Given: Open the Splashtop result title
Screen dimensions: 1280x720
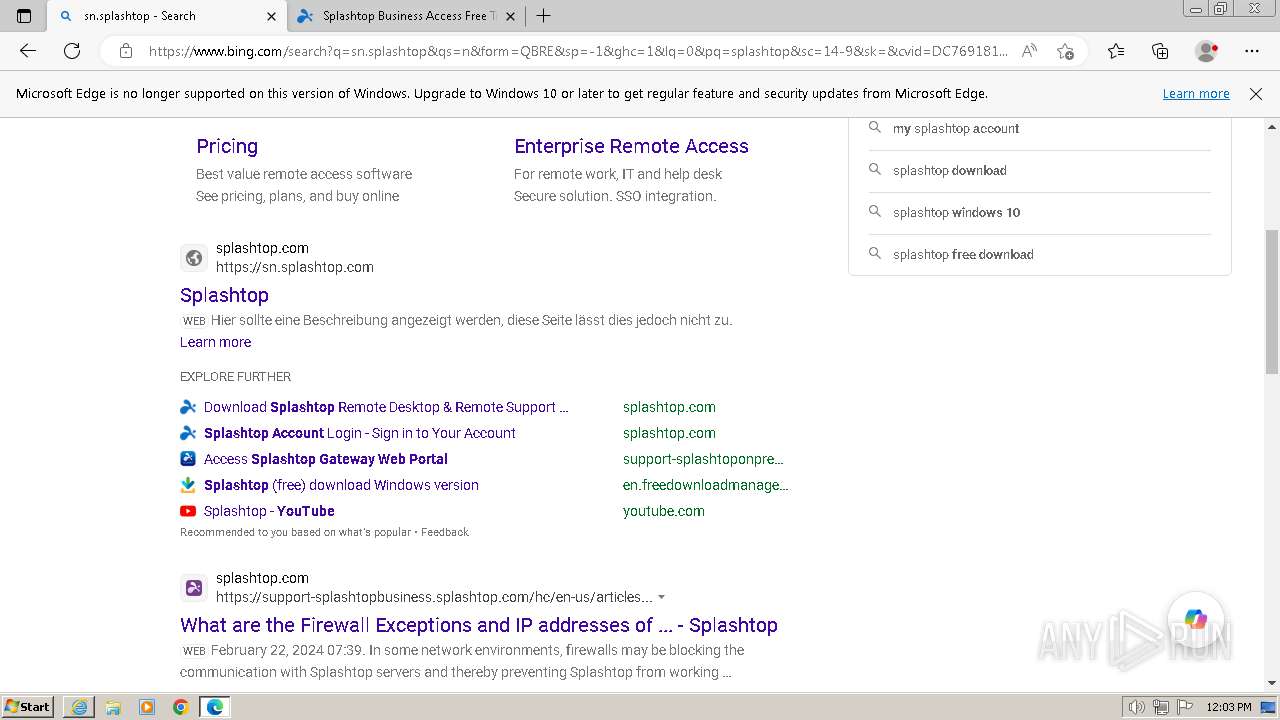Looking at the screenshot, I should (x=224, y=295).
